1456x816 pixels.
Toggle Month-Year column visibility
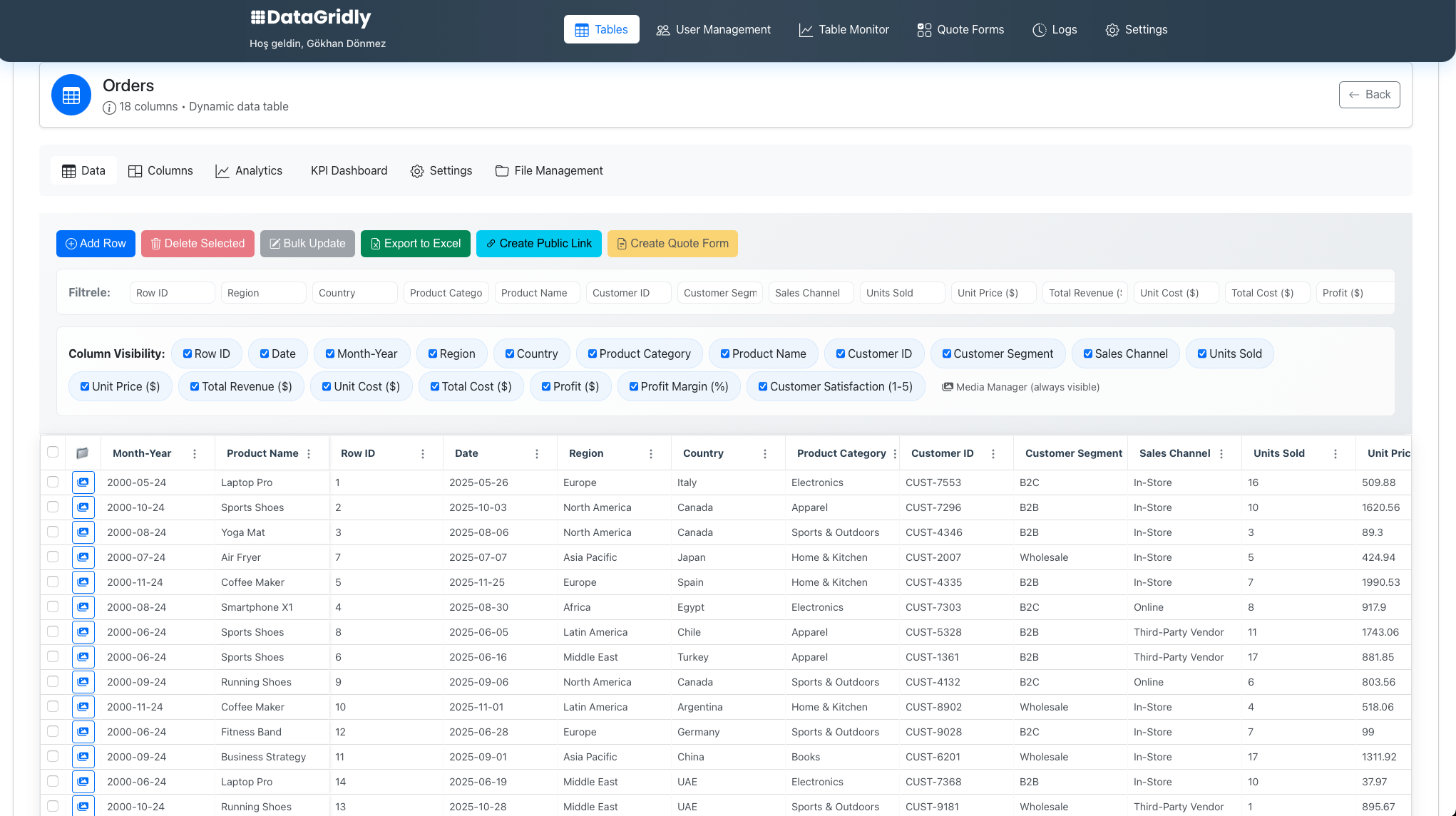[330, 353]
